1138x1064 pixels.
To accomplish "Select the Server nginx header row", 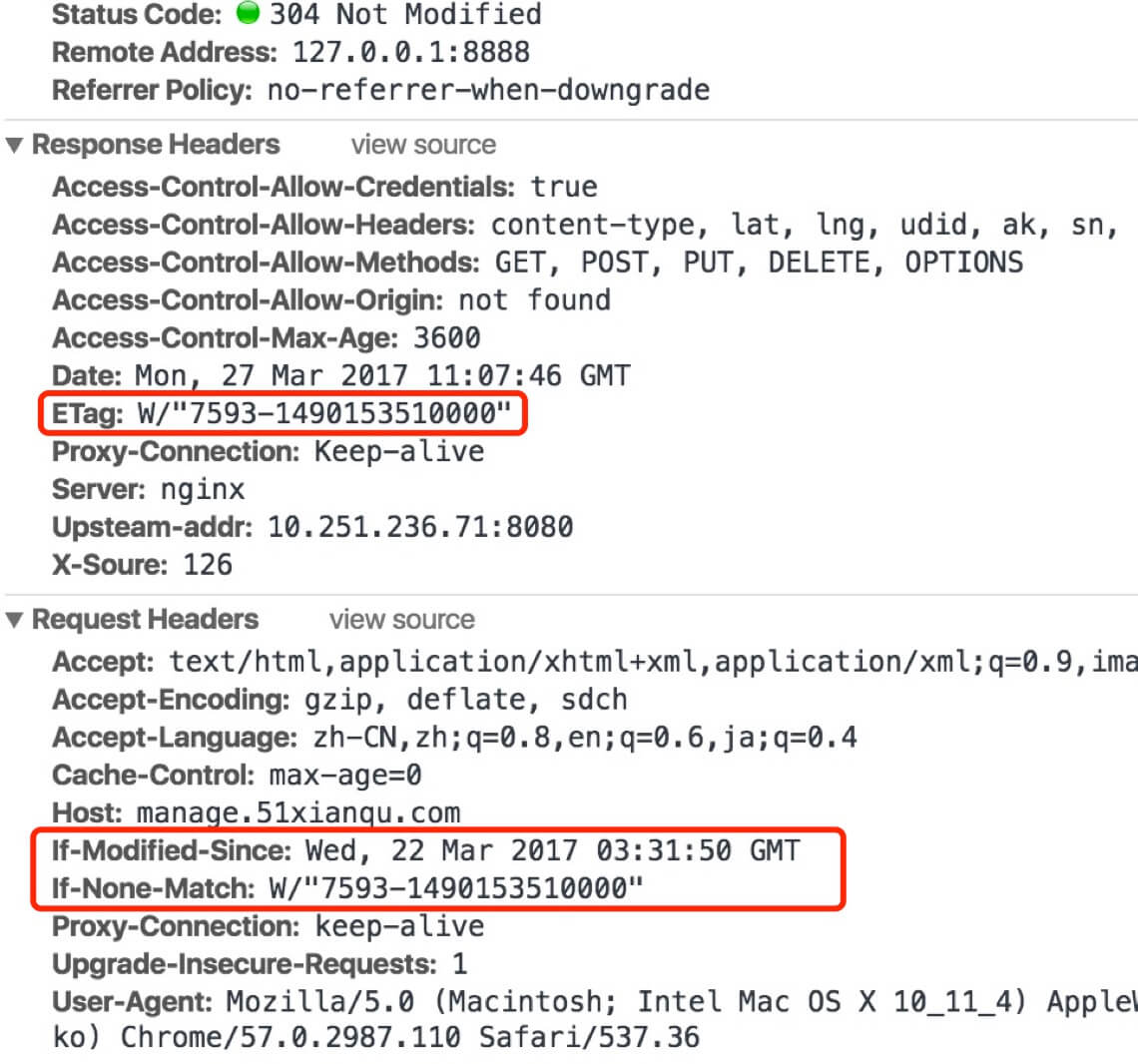I will point(148,489).
